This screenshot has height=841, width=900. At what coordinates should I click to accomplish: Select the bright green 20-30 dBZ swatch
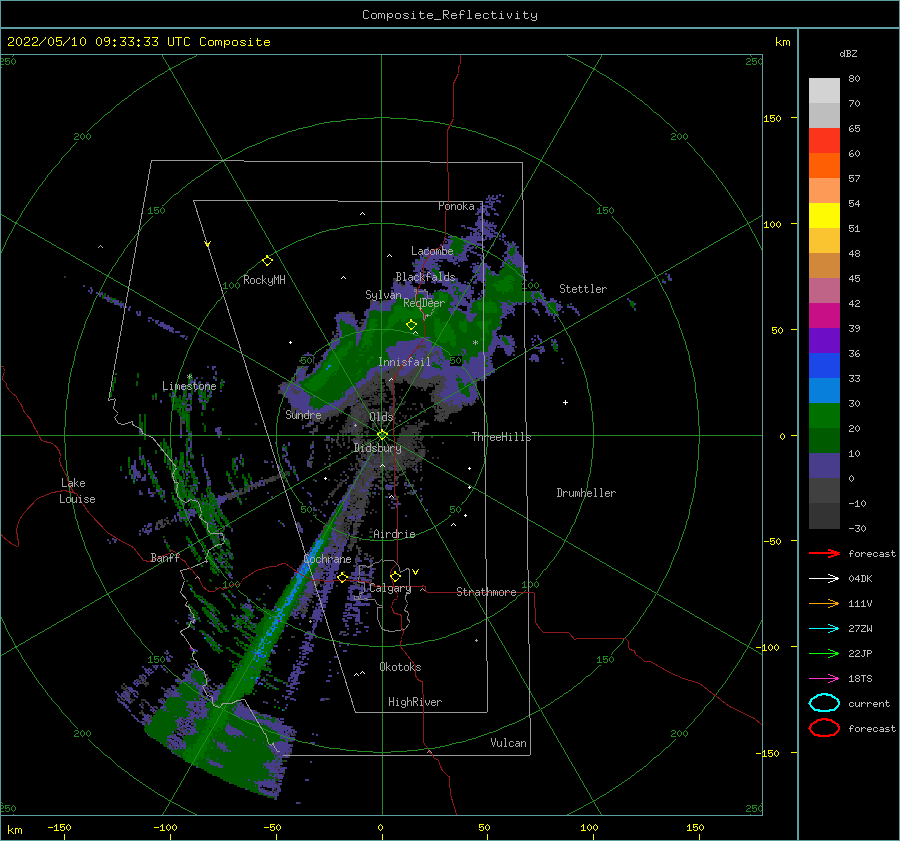[824, 416]
